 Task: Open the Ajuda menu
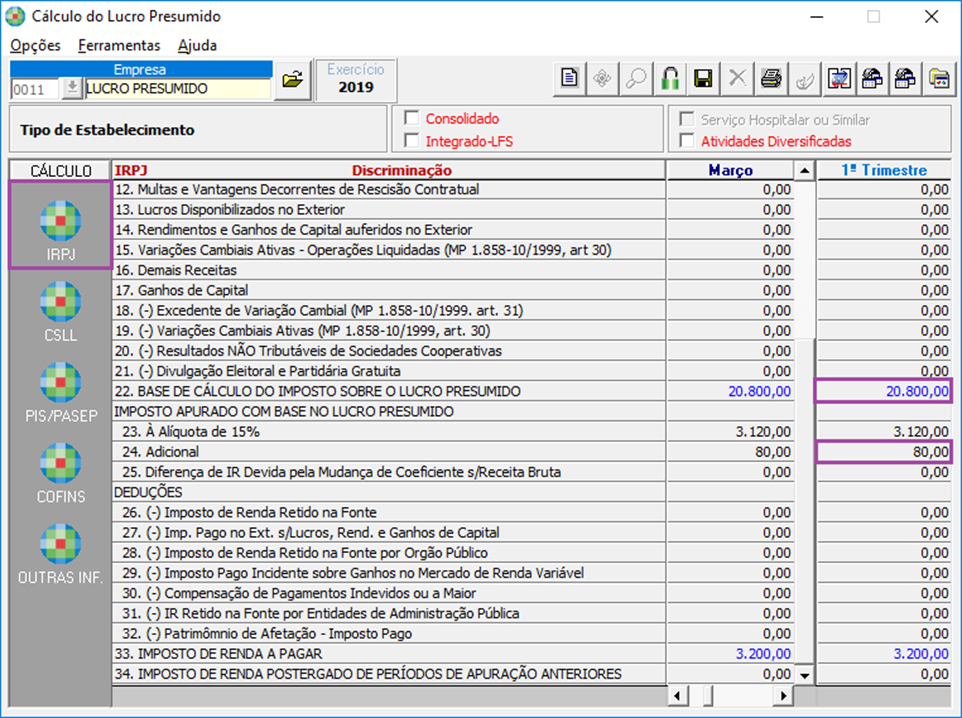click(197, 45)
